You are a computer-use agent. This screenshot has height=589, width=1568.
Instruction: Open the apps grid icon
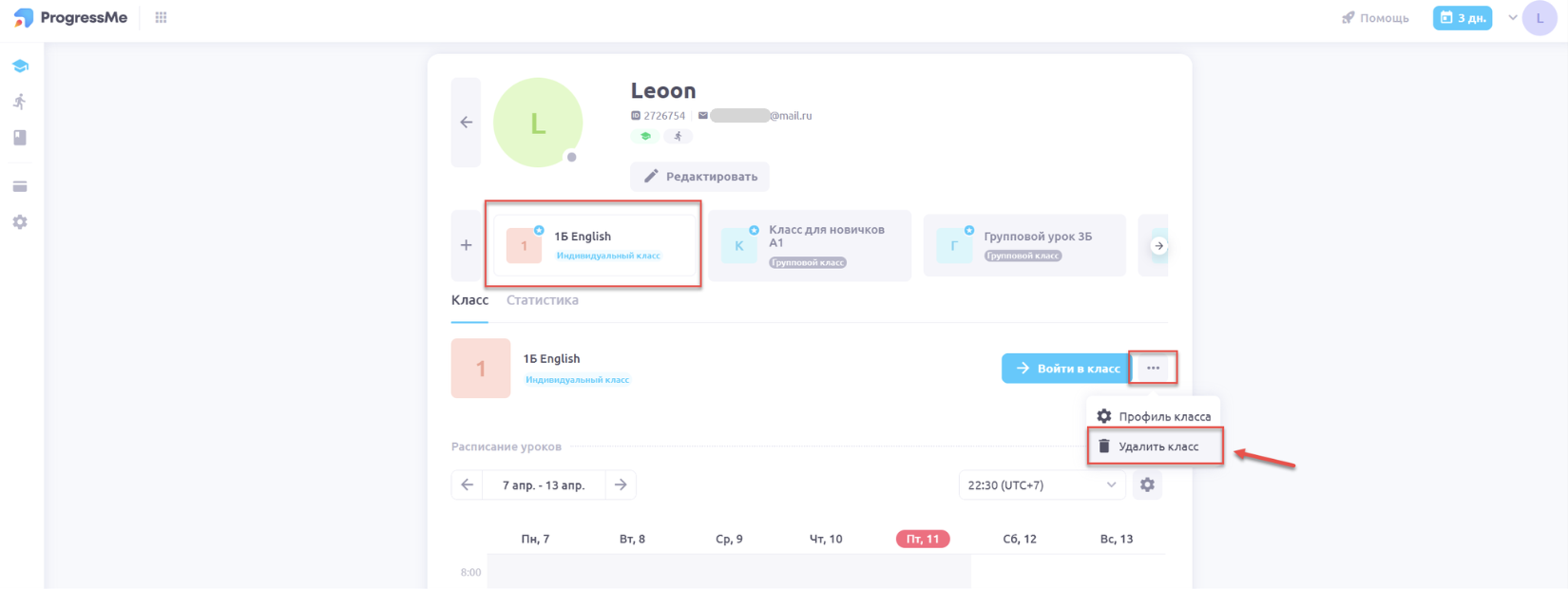[x=162, y=18]
